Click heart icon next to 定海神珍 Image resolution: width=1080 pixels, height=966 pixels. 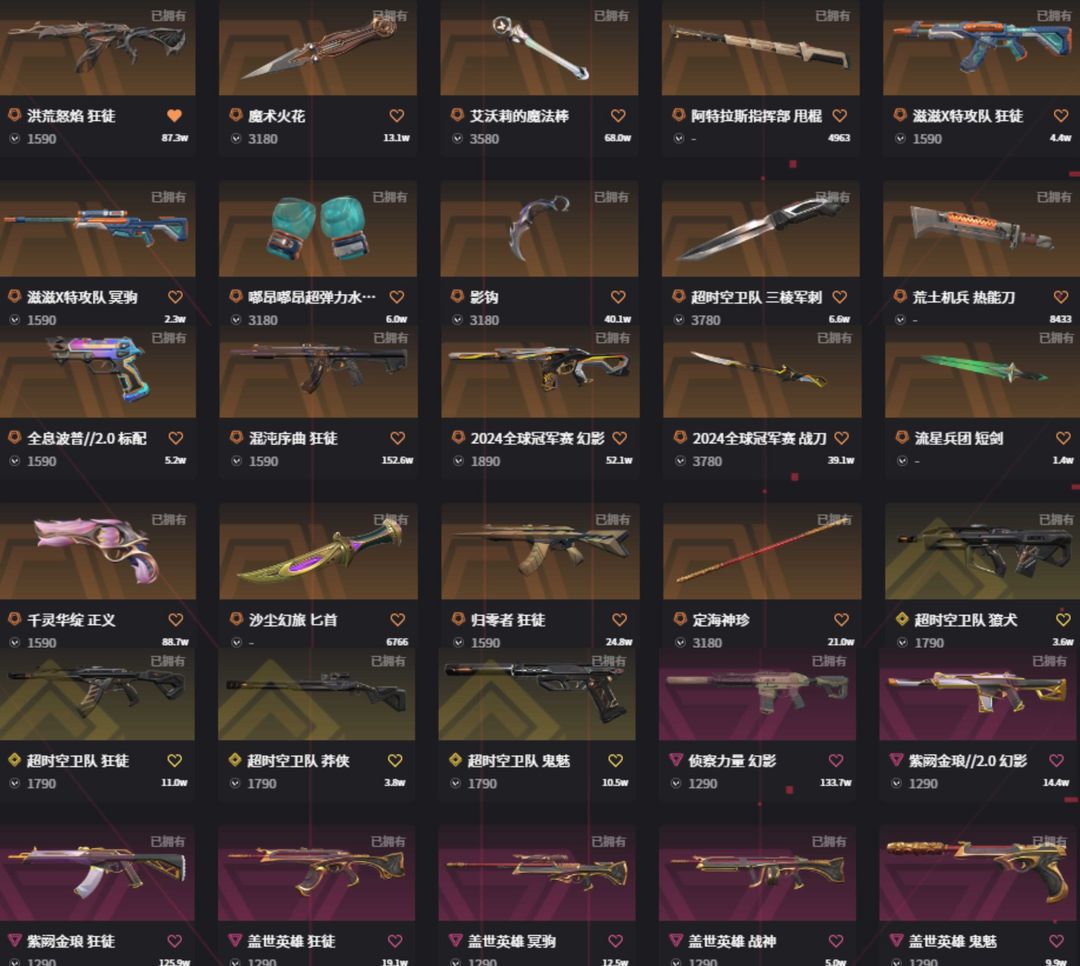coord(841,619)
